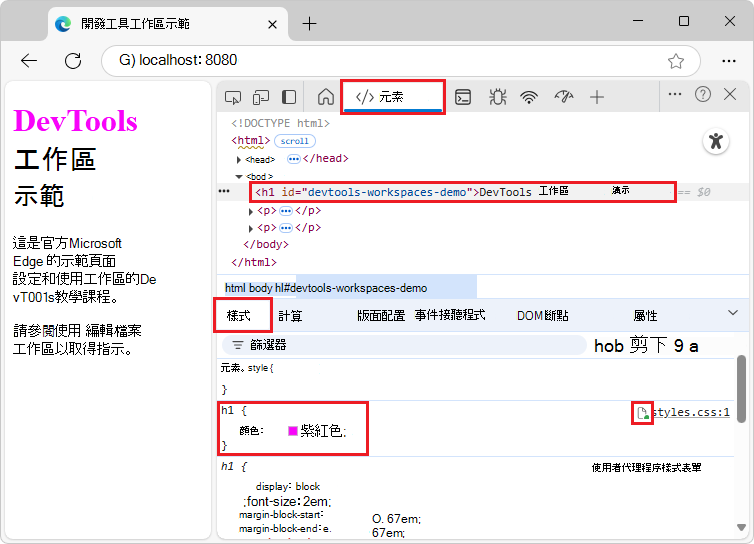Click the font-size: 2em declaration
The width and height of the screenshot is (754, 544).
(287, 502)
